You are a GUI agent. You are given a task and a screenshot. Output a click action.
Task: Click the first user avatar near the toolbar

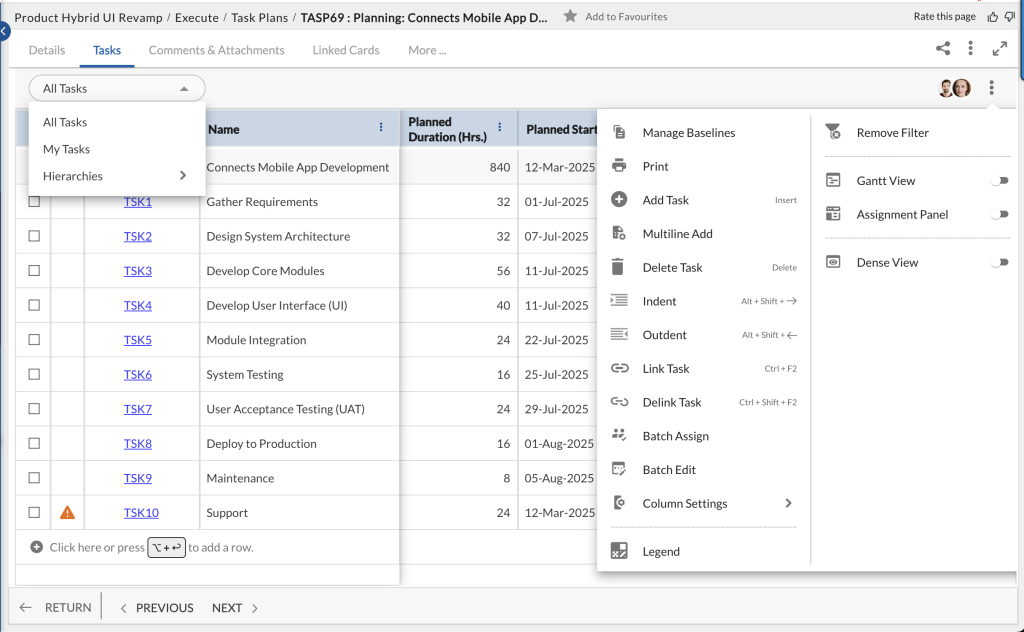[945, 88]
